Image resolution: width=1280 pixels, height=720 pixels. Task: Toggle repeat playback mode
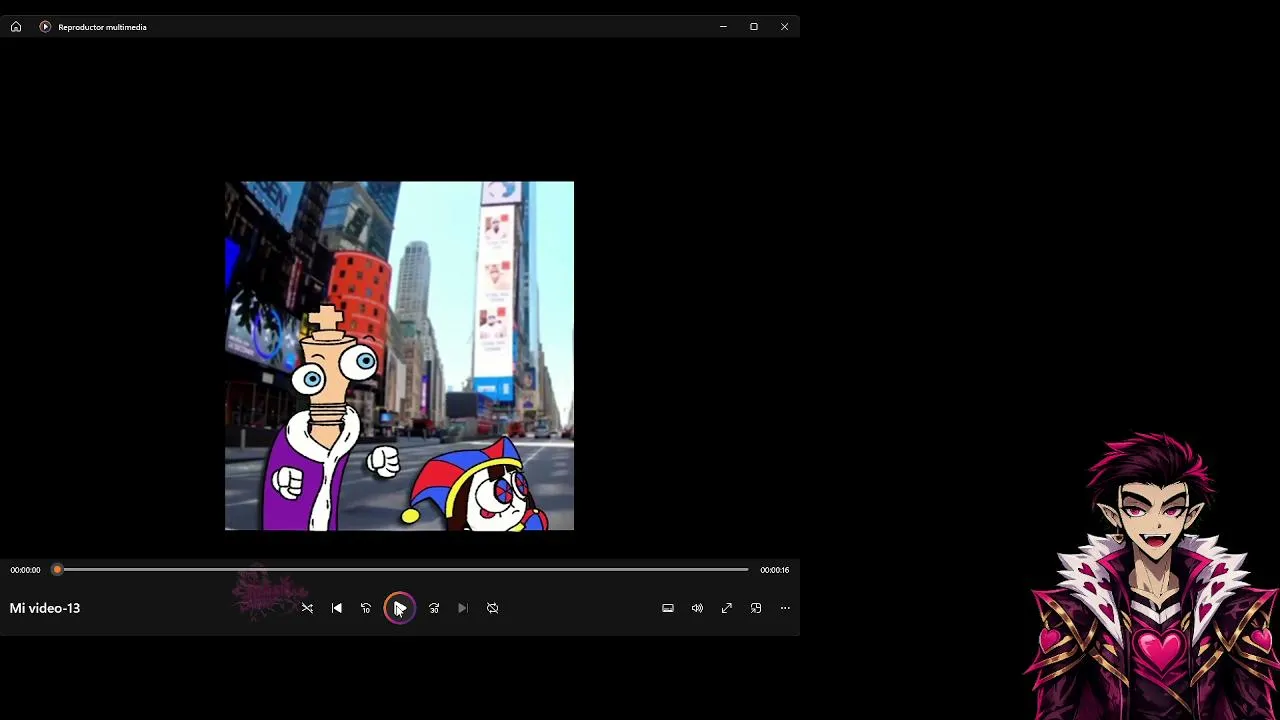(x=493, y=608)
